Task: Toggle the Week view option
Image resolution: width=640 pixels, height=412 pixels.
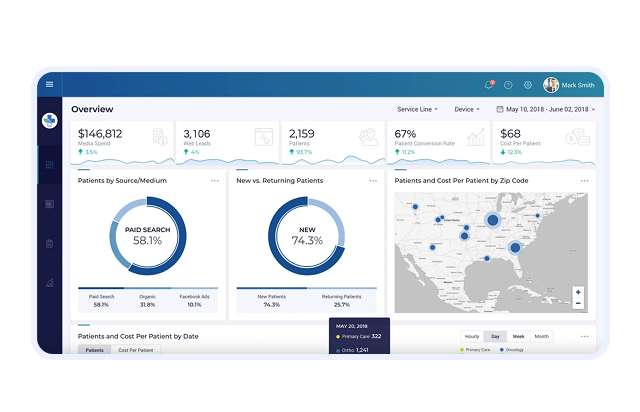Action: point(518,337)
